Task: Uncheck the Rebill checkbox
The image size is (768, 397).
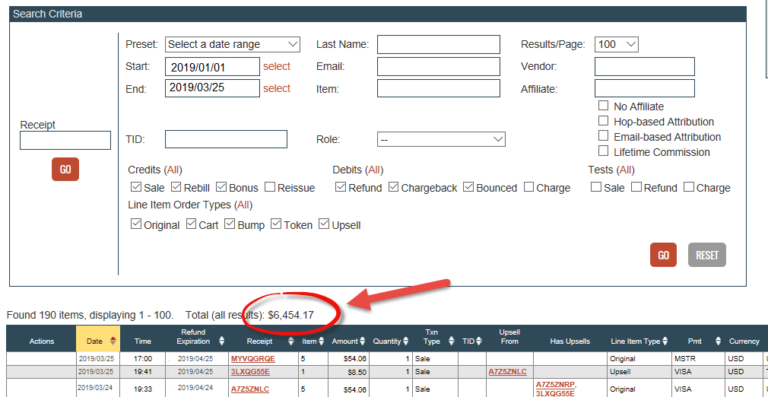Action: [176, 187]
